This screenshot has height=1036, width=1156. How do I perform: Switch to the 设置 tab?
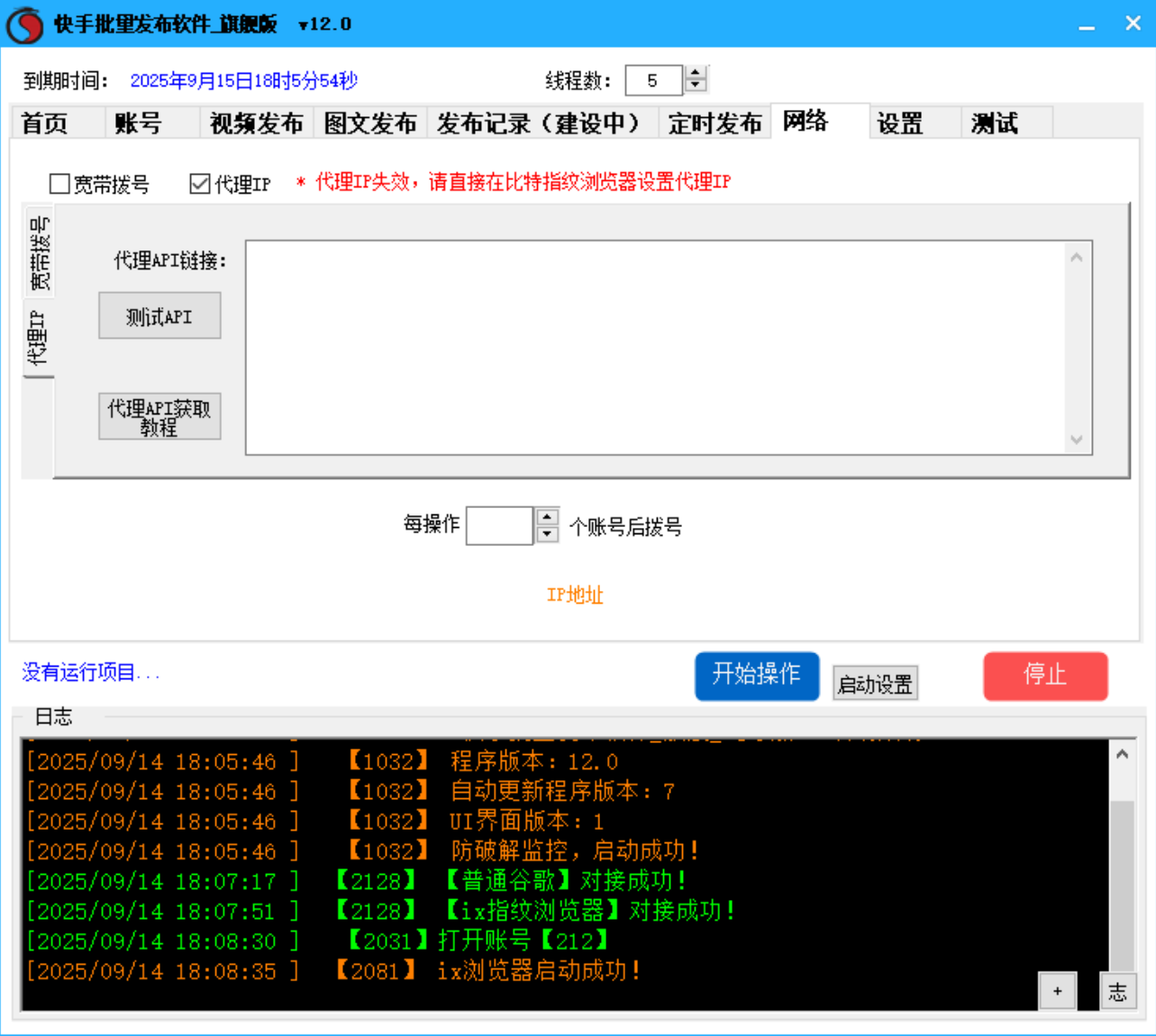899,124
